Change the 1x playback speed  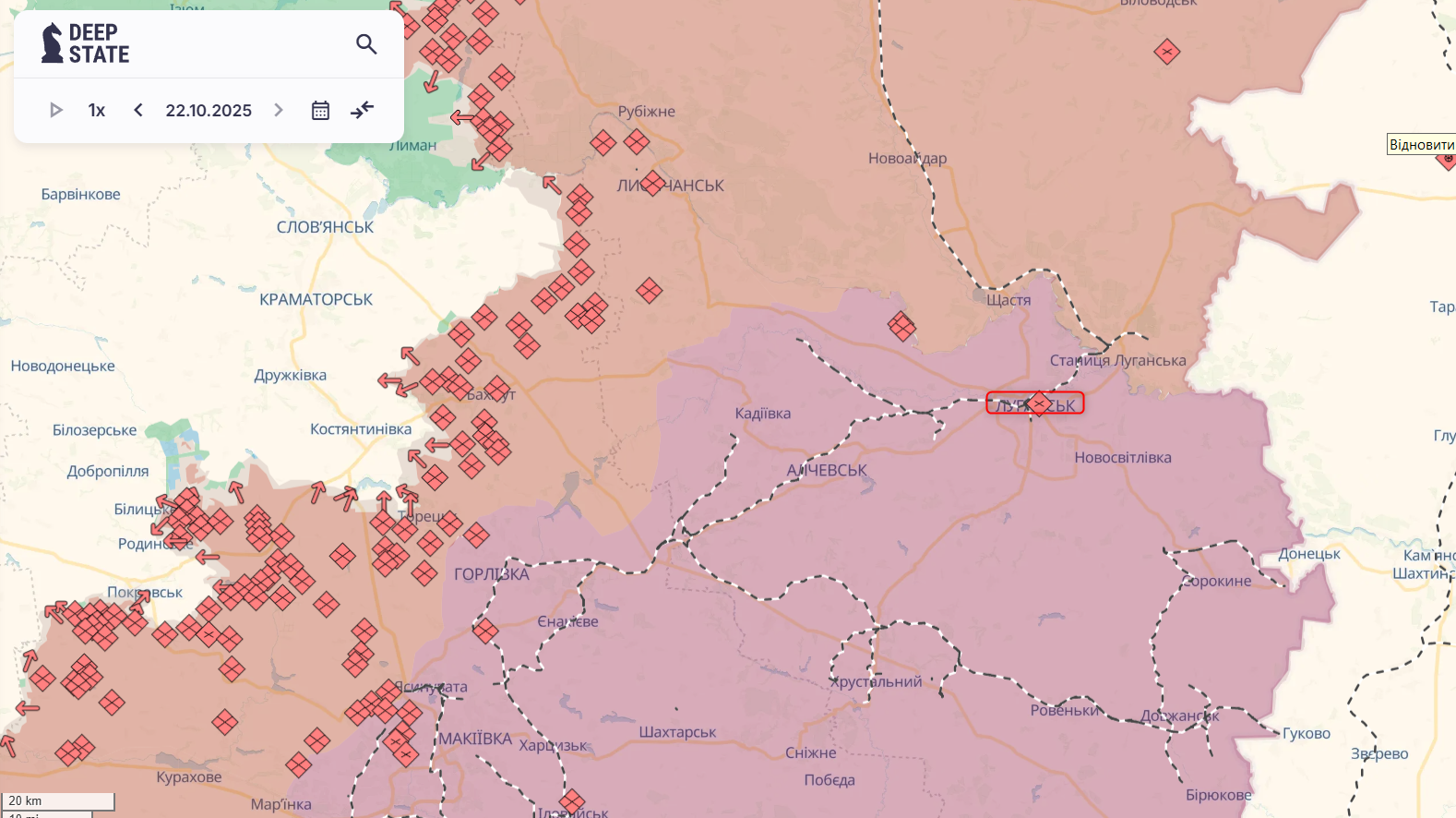click(97, 111)
